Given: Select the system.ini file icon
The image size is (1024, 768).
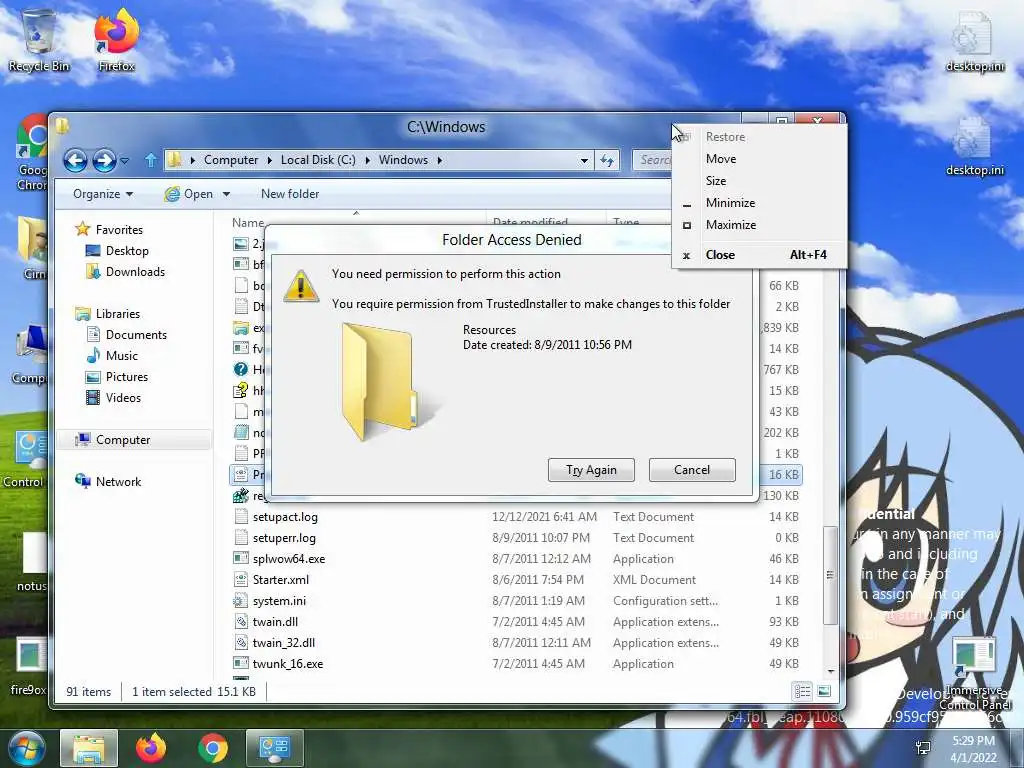Looking at the screenshot, I should click(241, 601).
